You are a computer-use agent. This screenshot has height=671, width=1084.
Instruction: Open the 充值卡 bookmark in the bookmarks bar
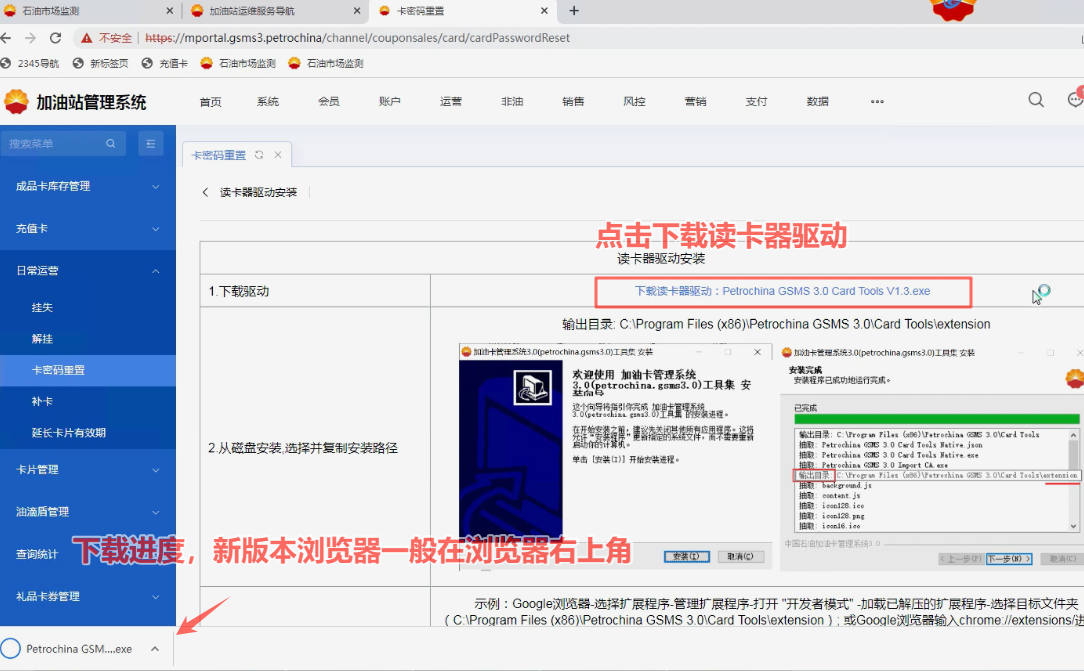click(164, 63)
